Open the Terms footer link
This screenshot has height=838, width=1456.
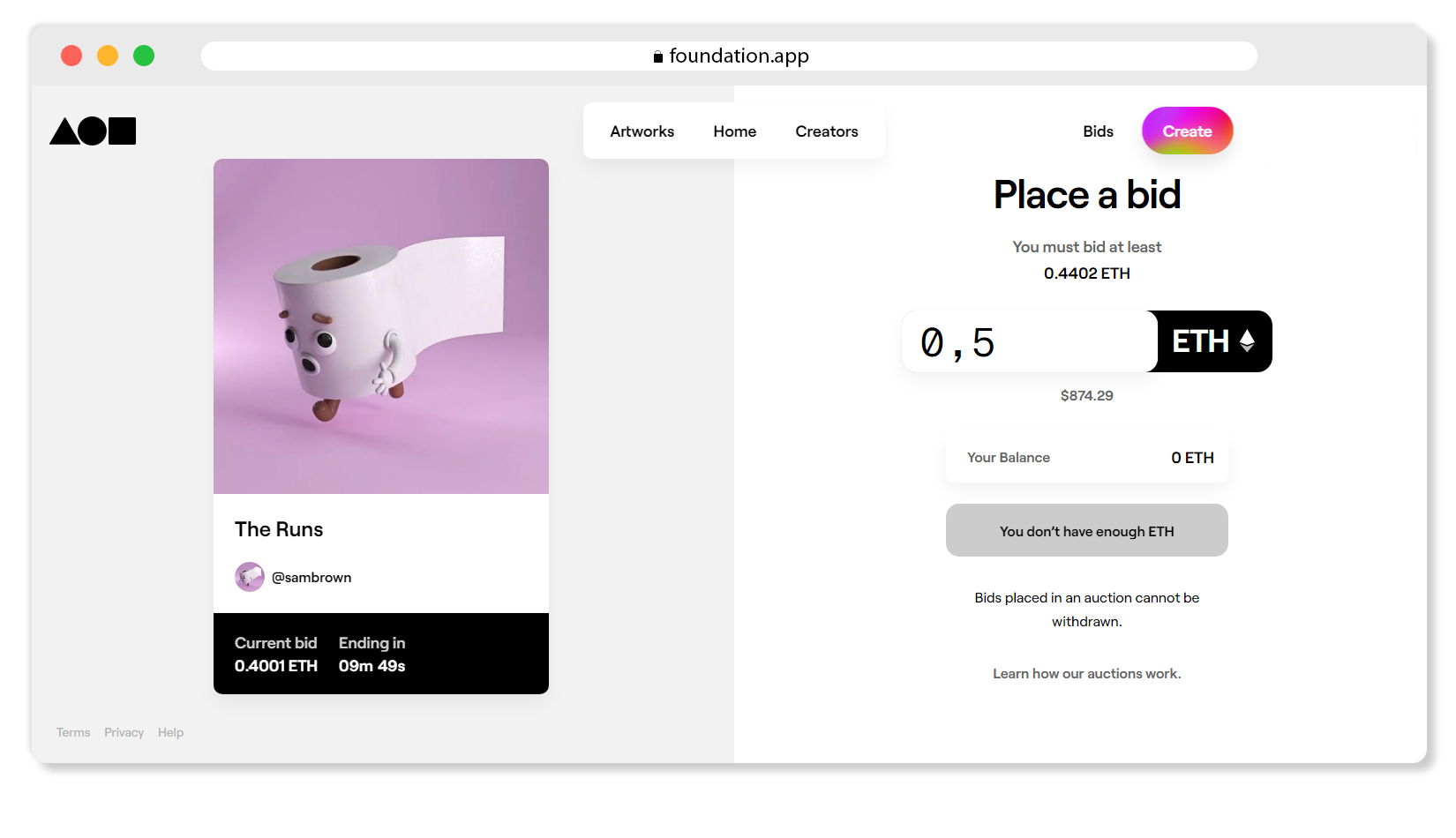click(x=73, y=733)
